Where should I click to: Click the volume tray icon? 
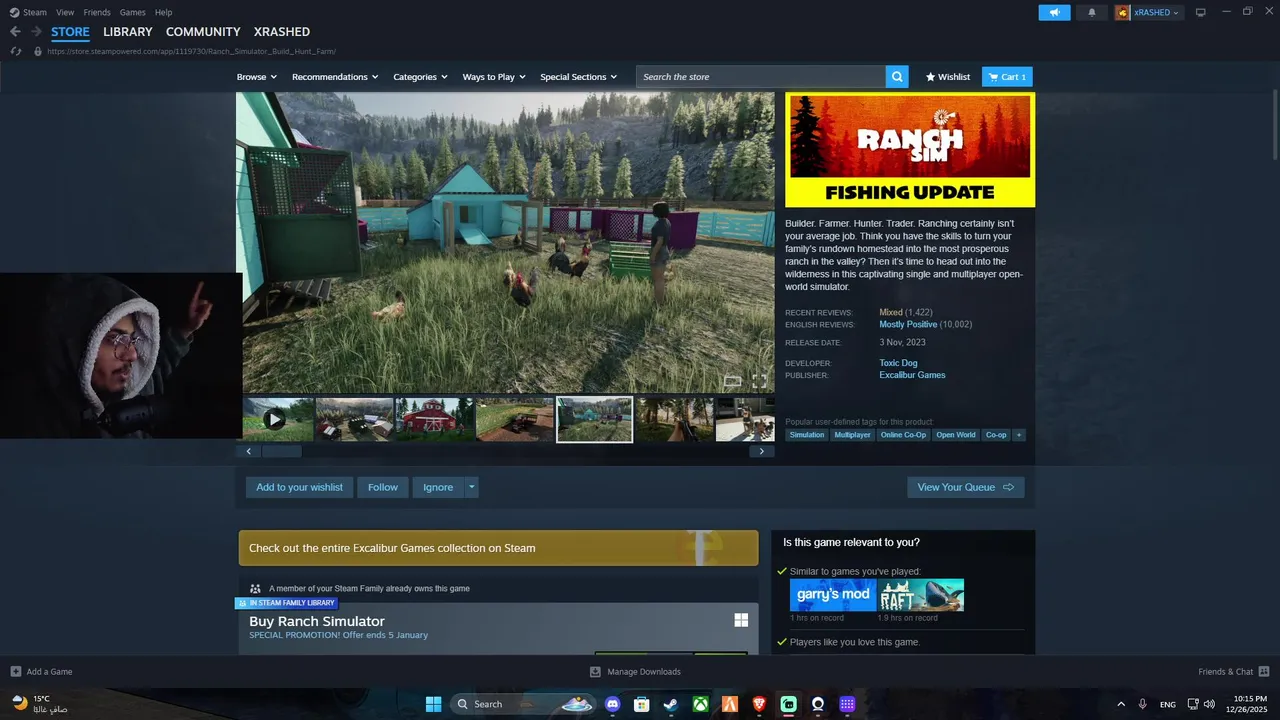point(1210,704)
